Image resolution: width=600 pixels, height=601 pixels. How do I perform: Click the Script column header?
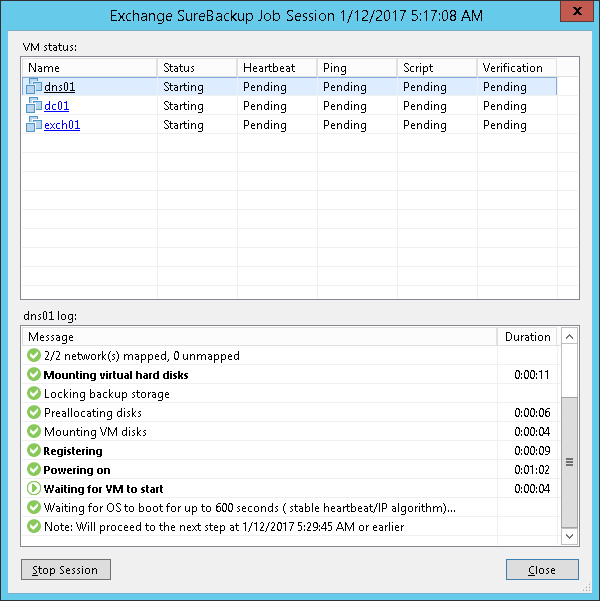(x=437, y=68)
